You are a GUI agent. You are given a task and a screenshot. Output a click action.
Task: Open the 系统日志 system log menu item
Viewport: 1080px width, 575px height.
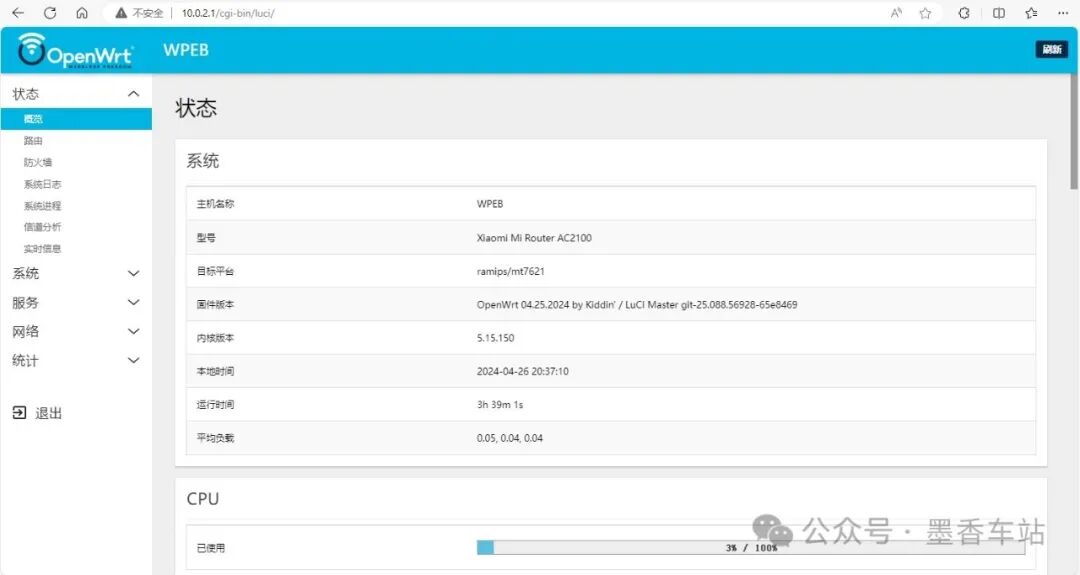42,184
